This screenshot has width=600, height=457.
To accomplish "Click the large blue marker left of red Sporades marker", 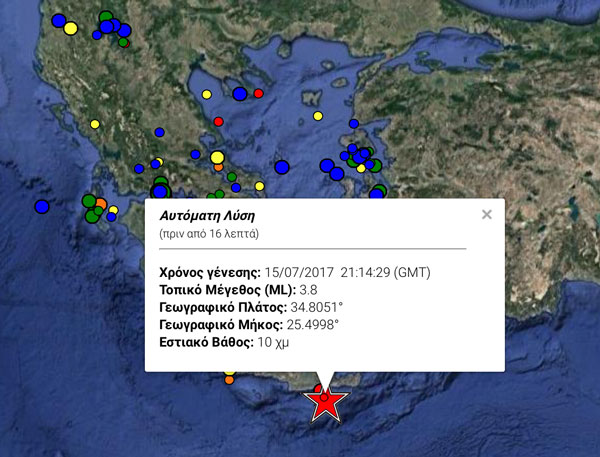I will pos(240,94).
